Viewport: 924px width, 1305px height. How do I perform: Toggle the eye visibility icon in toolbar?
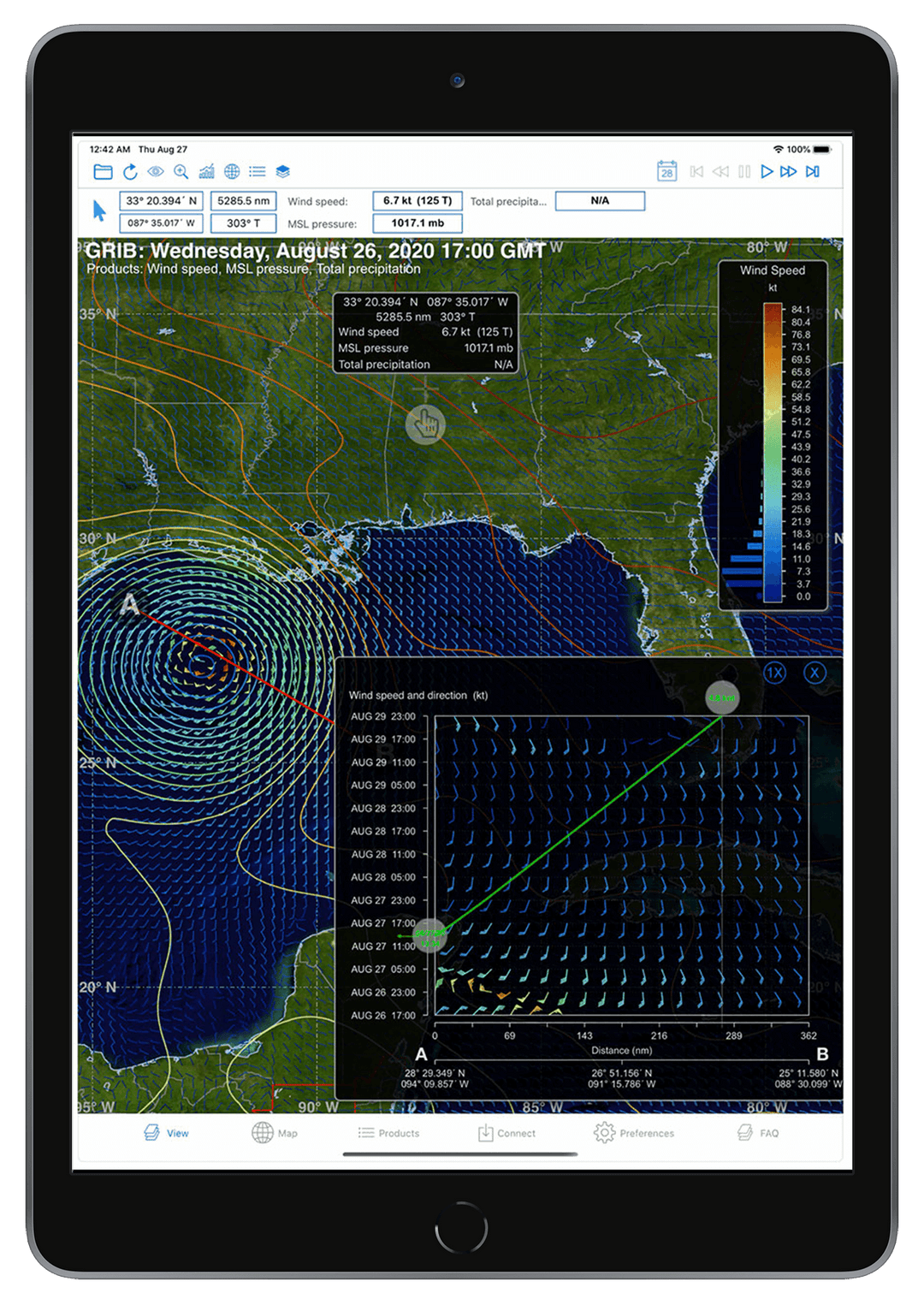click(155, 172)
